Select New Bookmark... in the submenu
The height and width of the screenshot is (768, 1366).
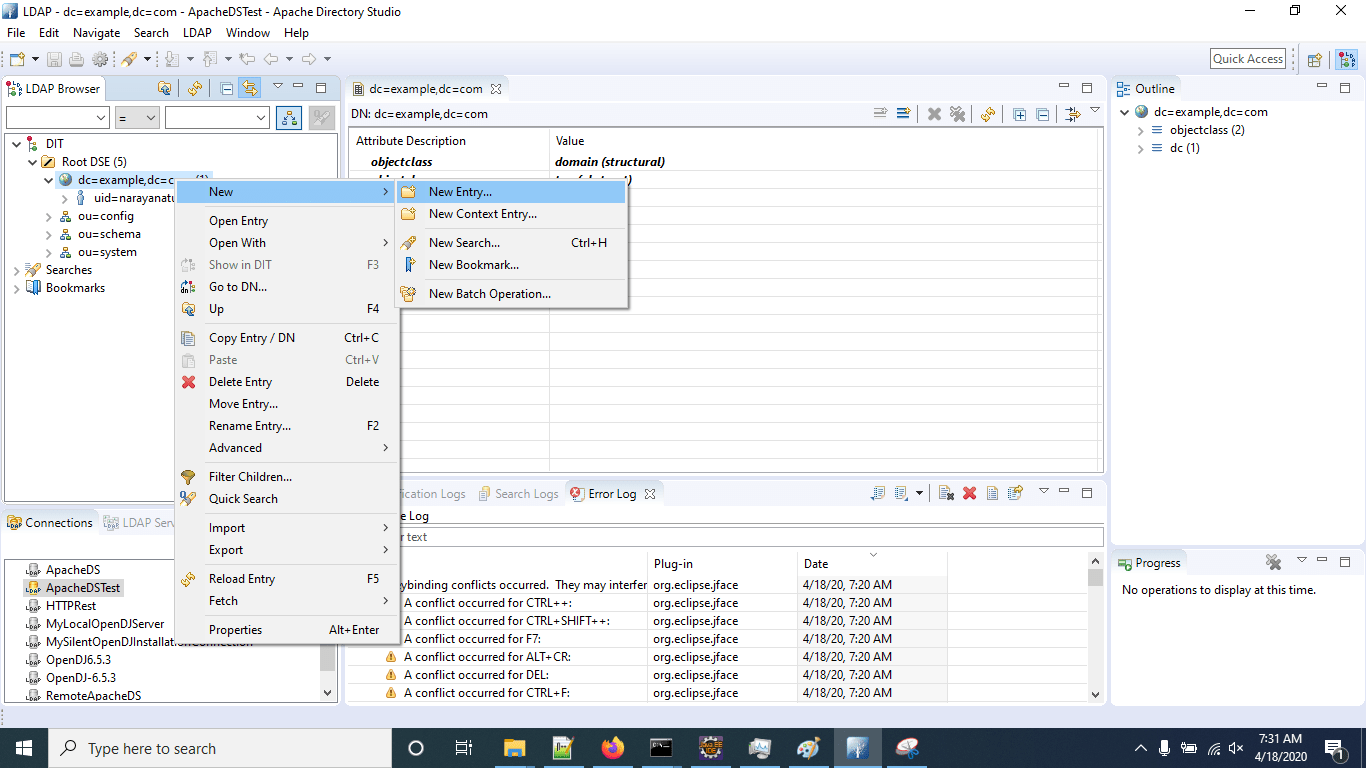pyautogui.click(x=512, y=265)
